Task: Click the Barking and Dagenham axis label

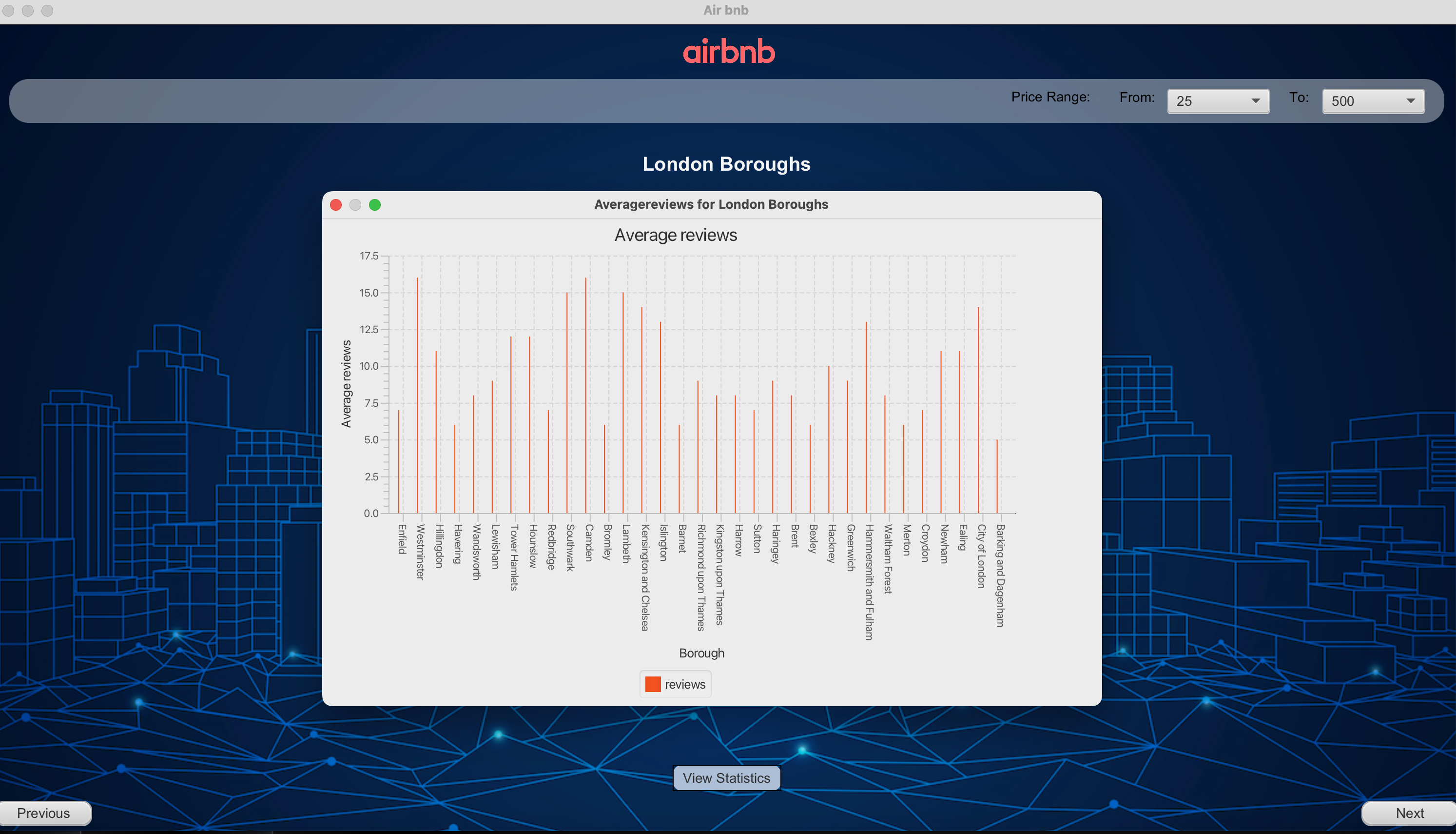Action: (x=1000, y=575)
